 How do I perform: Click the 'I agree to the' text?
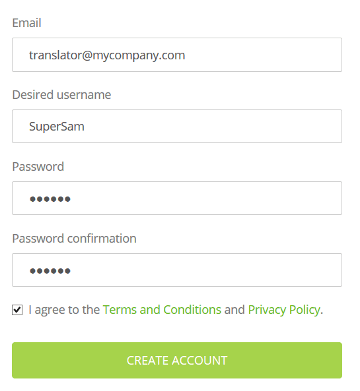coord(64,310)
